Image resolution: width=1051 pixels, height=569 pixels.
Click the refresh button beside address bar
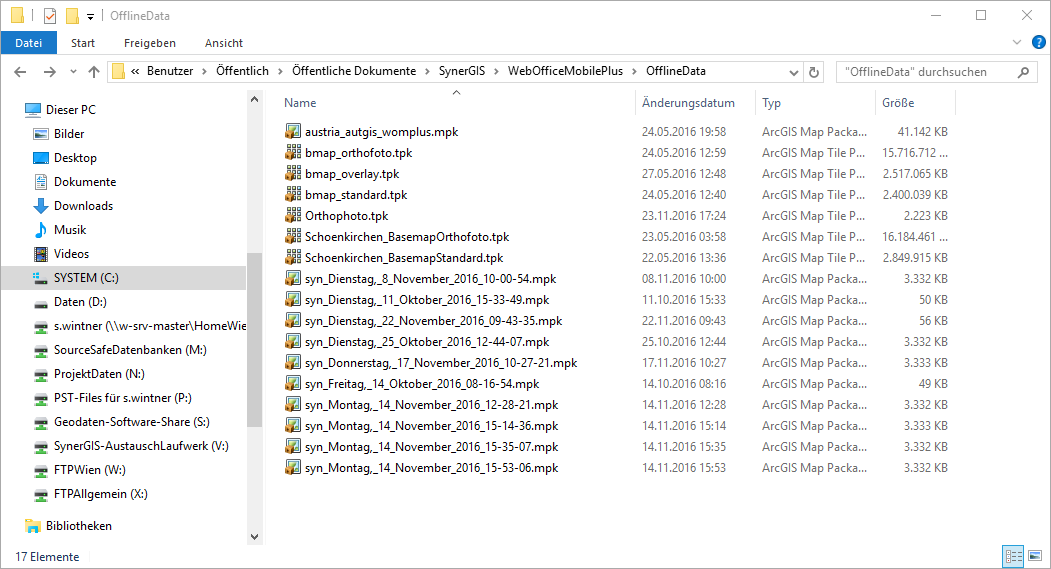(814, 72)
